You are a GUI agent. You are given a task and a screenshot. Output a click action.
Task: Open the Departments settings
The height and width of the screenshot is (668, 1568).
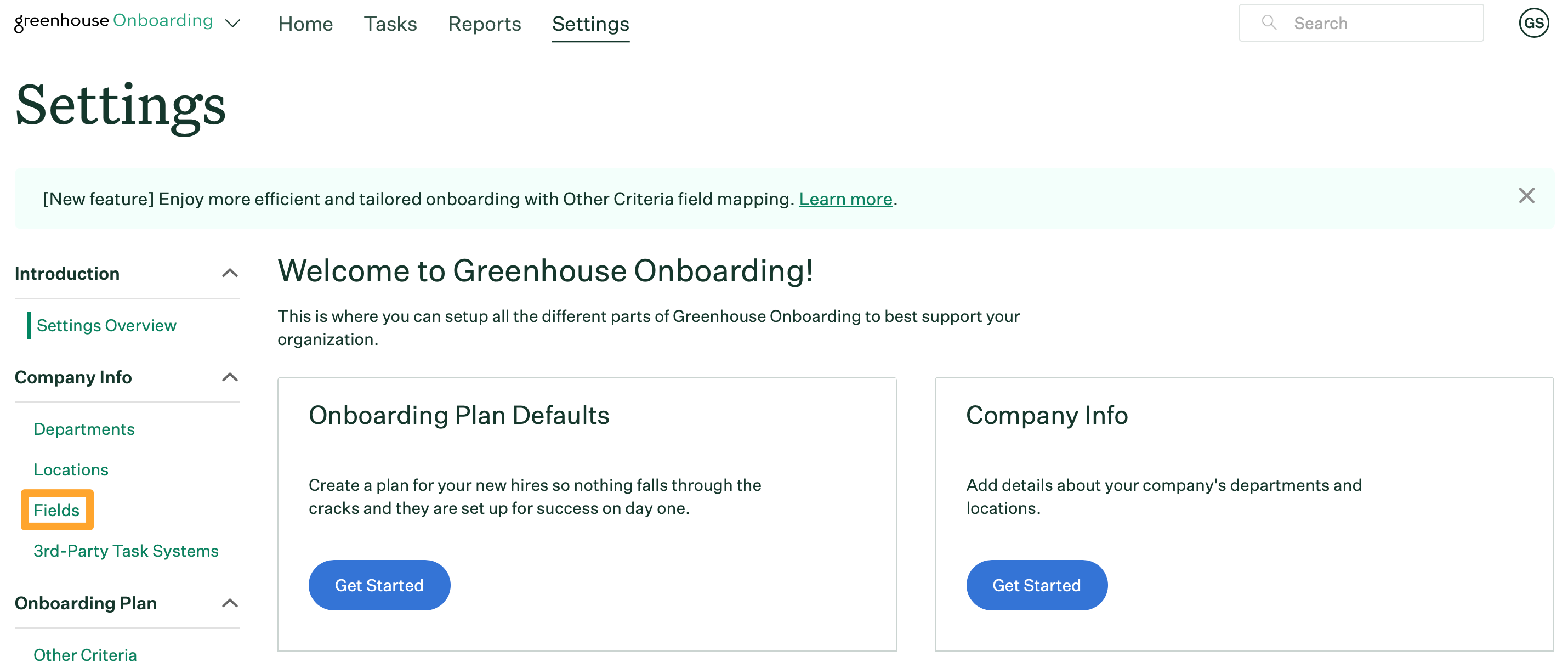tap(84, 429)
